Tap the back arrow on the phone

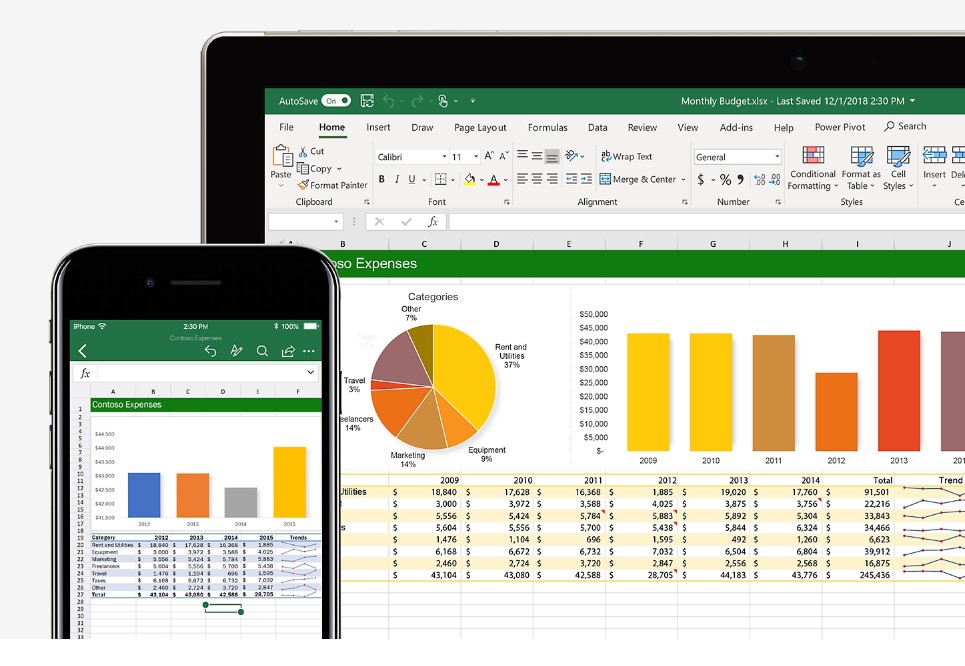(x=83, y=351)
